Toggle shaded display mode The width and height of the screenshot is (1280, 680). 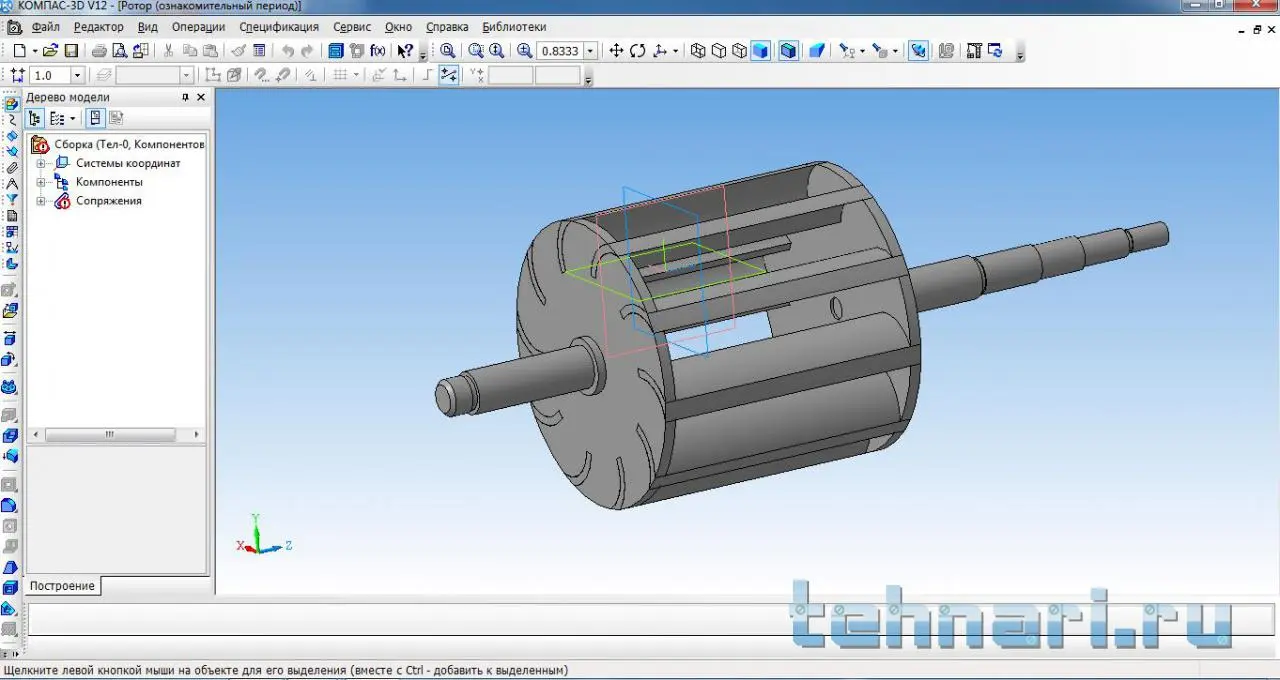click(760, 50)
